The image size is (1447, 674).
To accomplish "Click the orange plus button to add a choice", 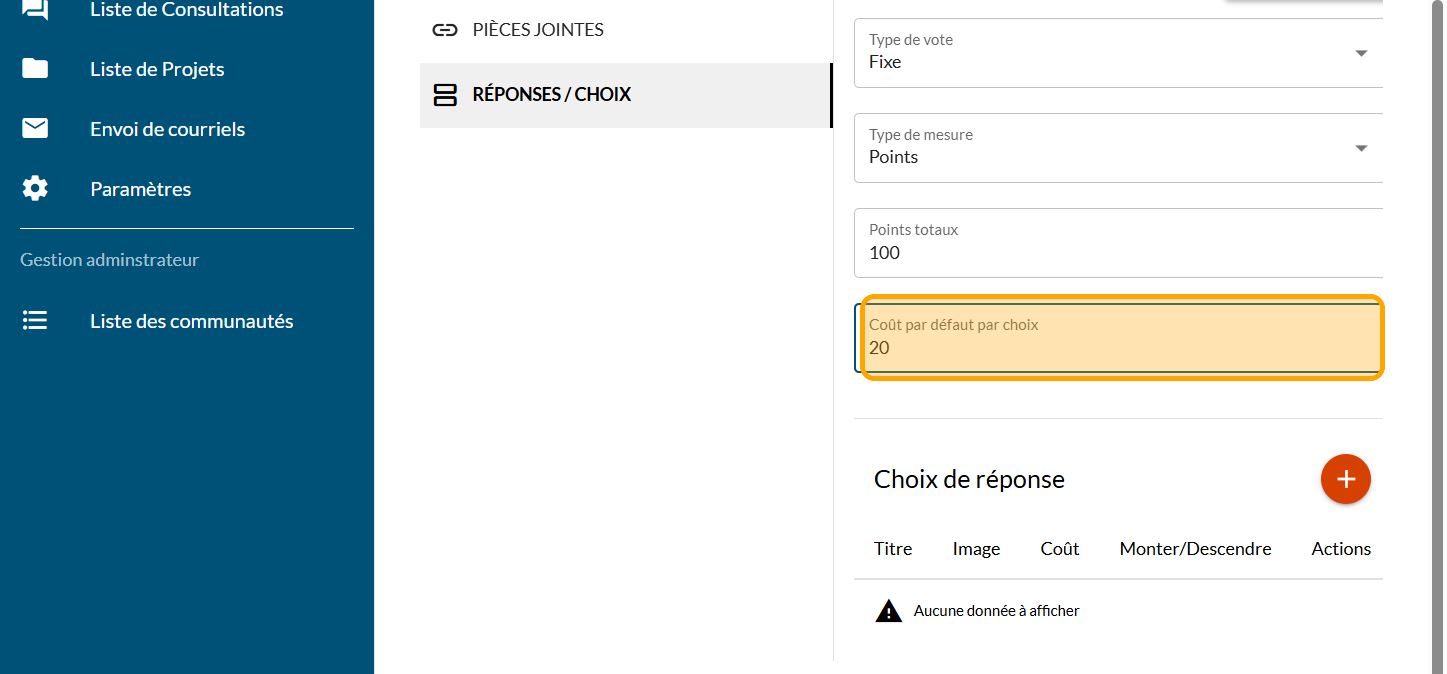I will click(x=1345, y=479).
